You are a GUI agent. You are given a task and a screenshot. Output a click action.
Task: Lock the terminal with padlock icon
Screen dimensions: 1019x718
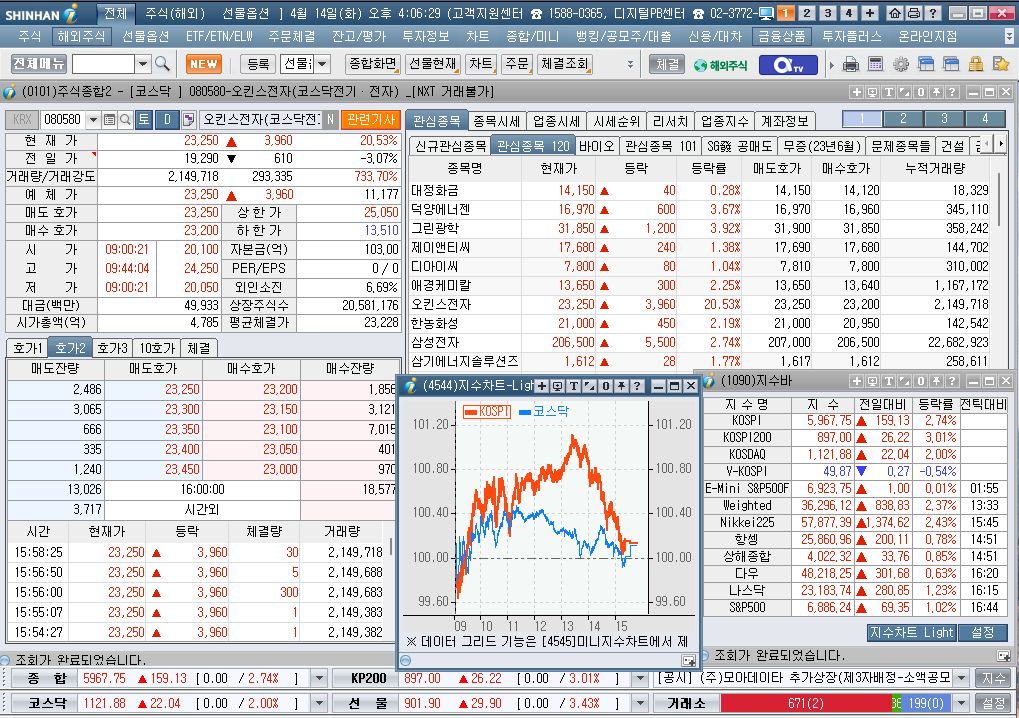[x=975, y=64]
